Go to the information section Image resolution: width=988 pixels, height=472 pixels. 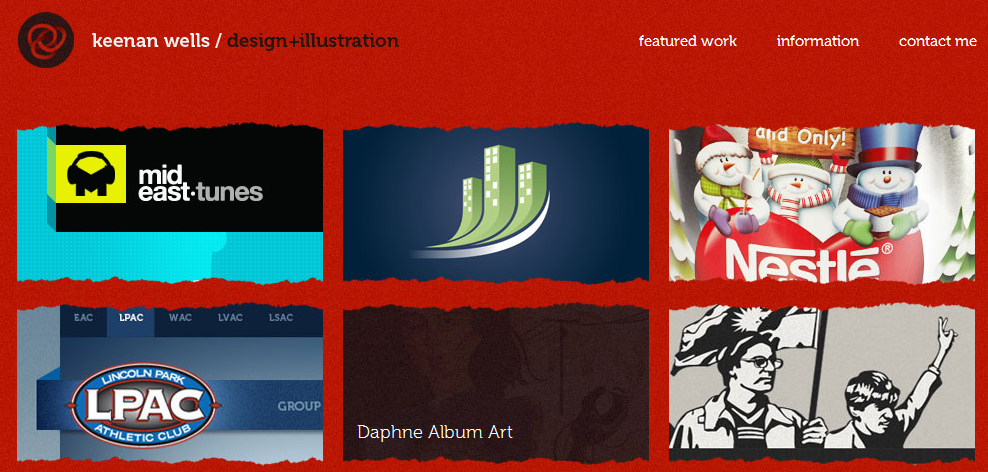[817, 41]
